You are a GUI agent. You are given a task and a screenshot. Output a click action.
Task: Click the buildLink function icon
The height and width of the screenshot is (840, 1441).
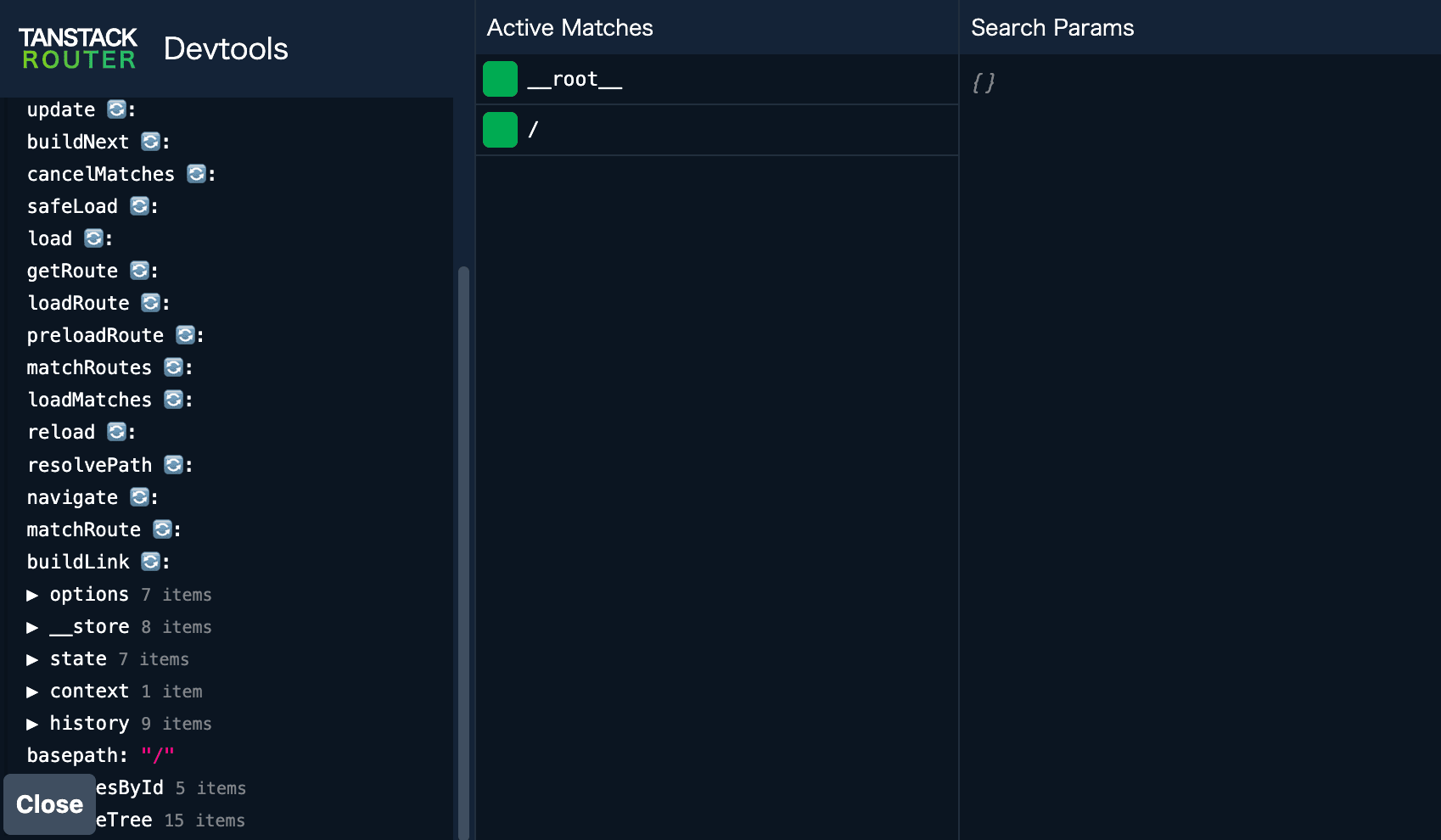pyautogui.click(x=150, y=561)
